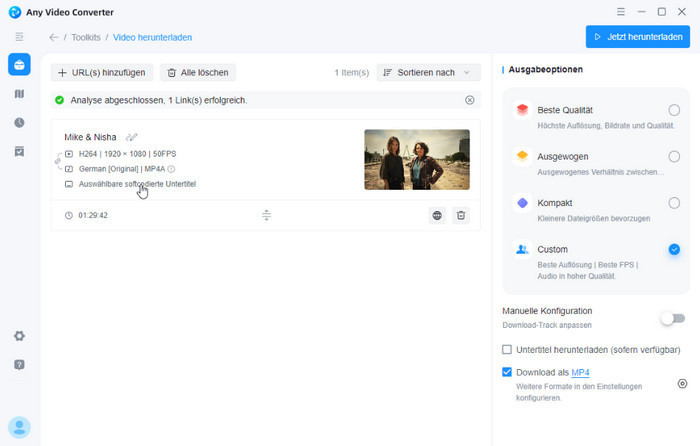700x446 pixels.
Task: Enable Untertitel herunterladen checkbox
Action: pos(507,350)
